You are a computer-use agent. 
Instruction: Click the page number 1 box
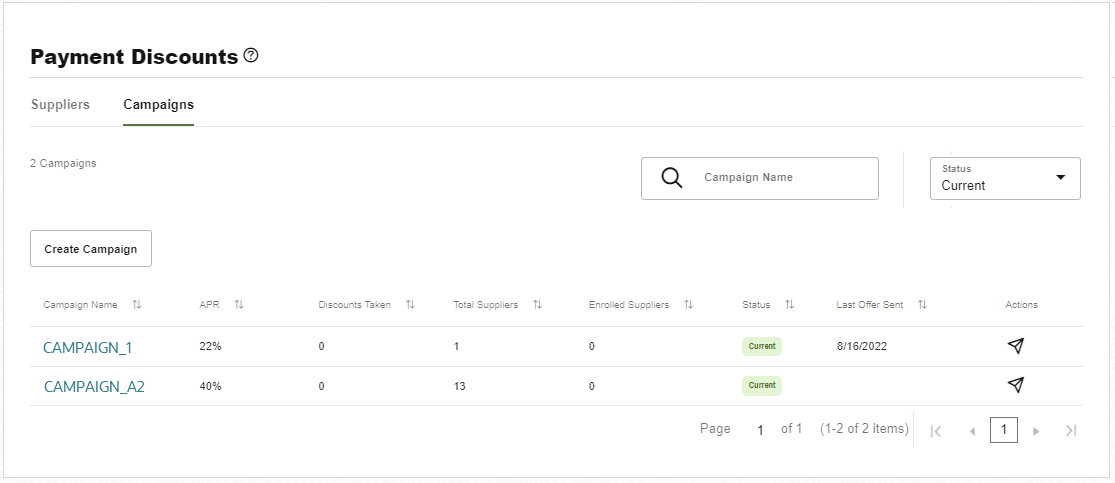click(x=1004, y=430)
